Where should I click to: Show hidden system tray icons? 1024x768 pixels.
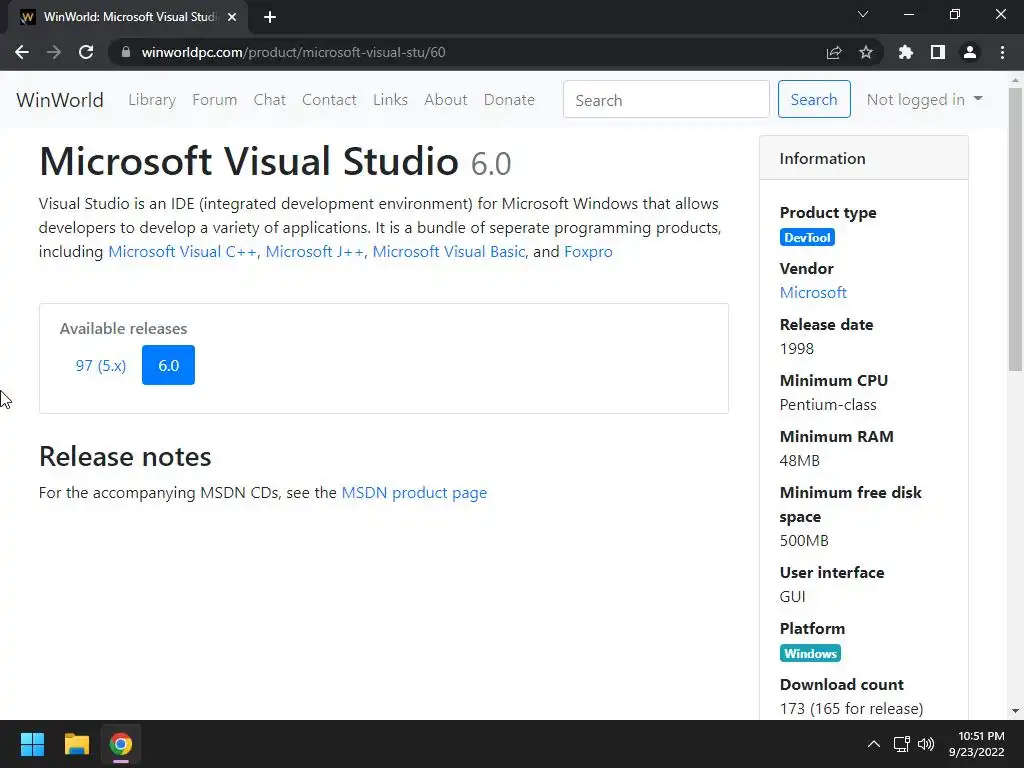coord(873,744)
